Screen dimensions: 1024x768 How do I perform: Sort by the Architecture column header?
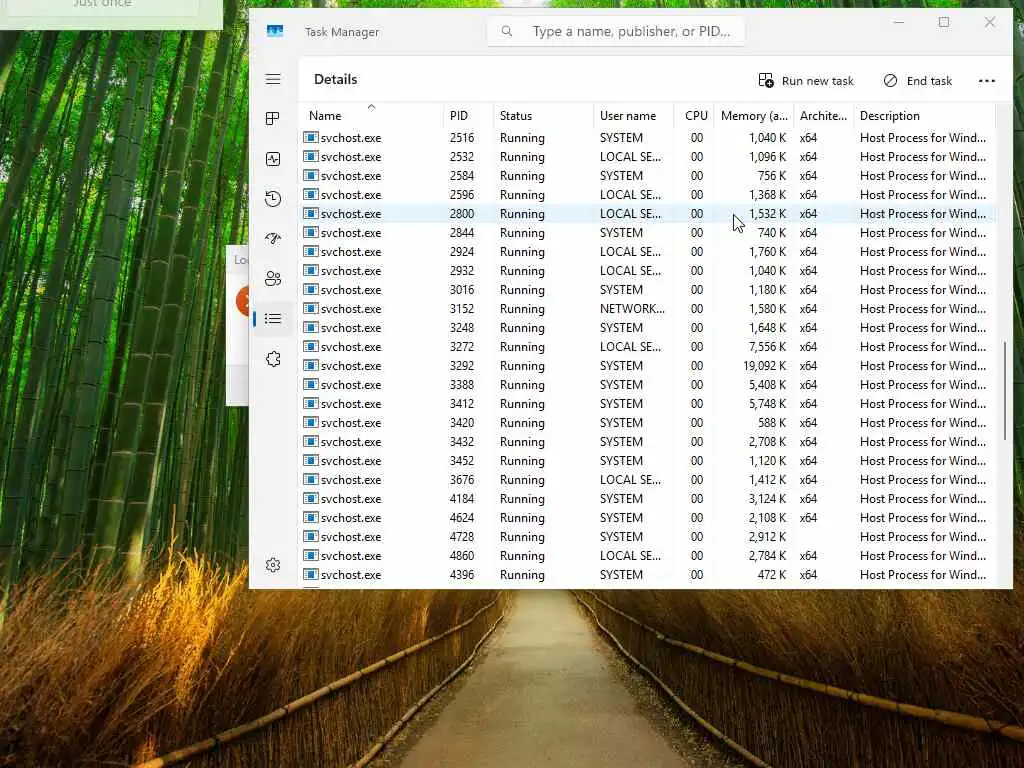824,116
